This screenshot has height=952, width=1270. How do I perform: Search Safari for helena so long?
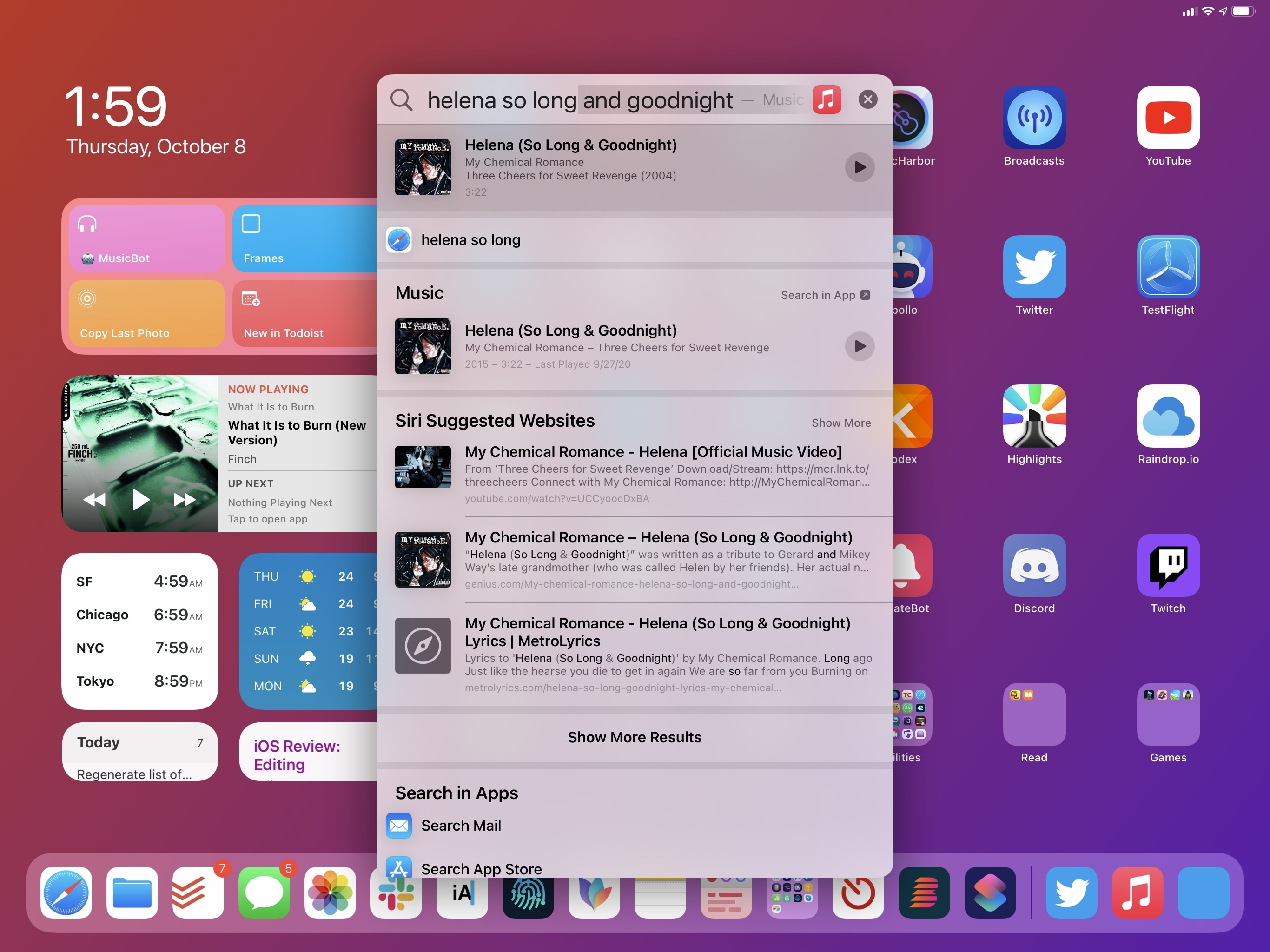635,240
